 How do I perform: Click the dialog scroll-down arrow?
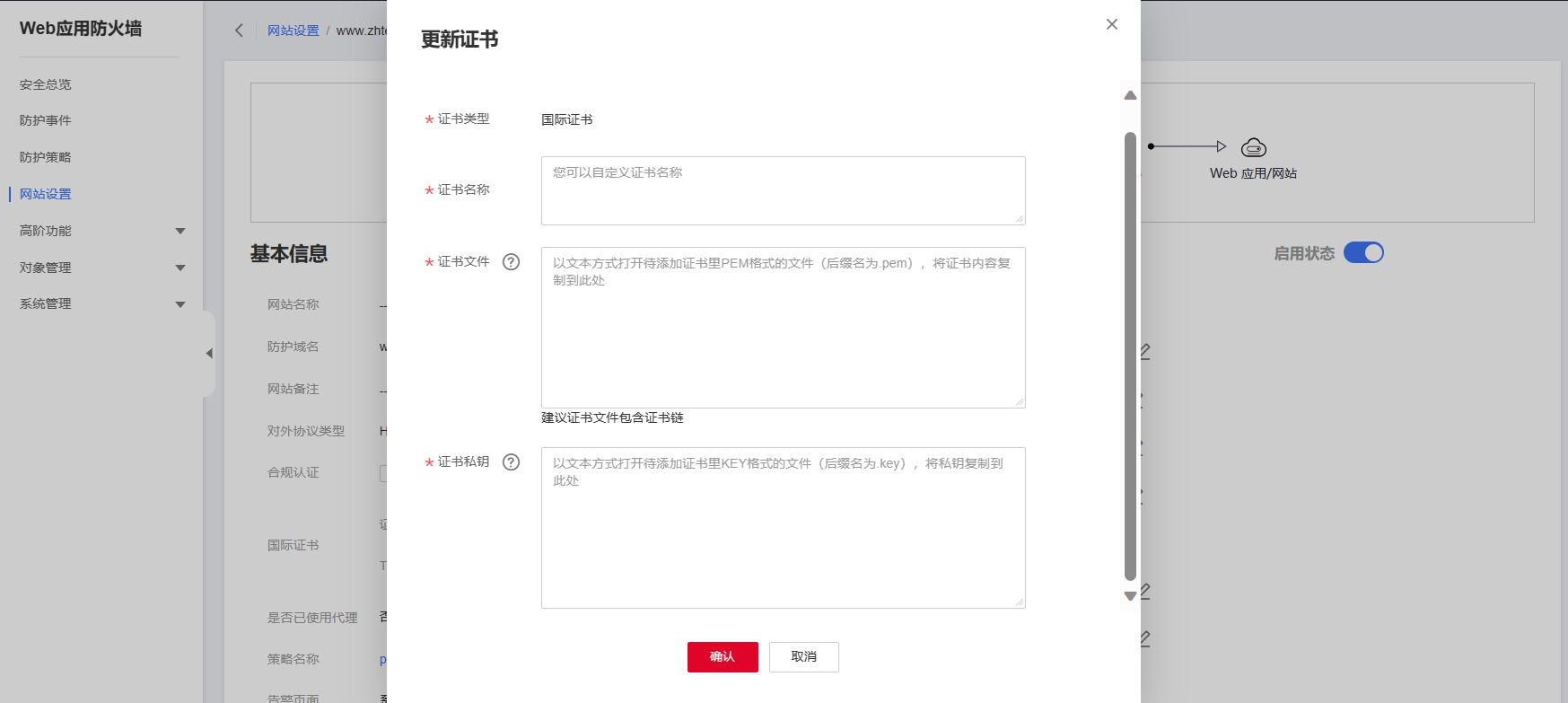(1130, 596)
